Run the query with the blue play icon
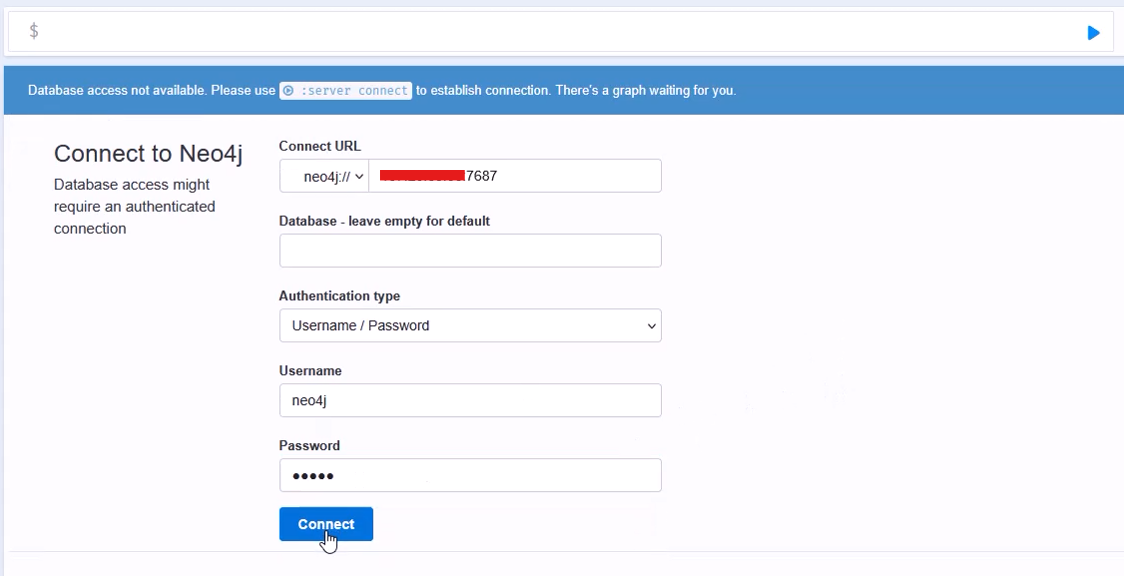Screen dimensions: 1124x576 click(x=1093, y=32)
